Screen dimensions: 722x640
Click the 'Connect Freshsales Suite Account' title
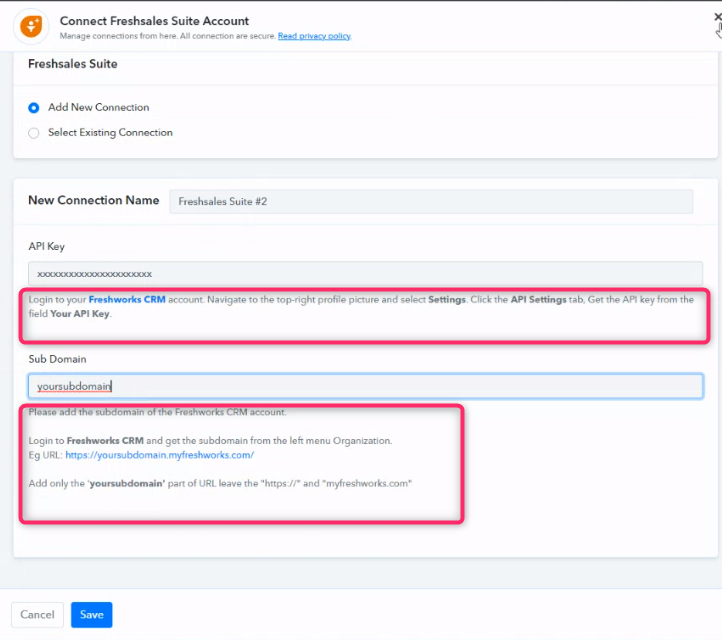(154, 21)
